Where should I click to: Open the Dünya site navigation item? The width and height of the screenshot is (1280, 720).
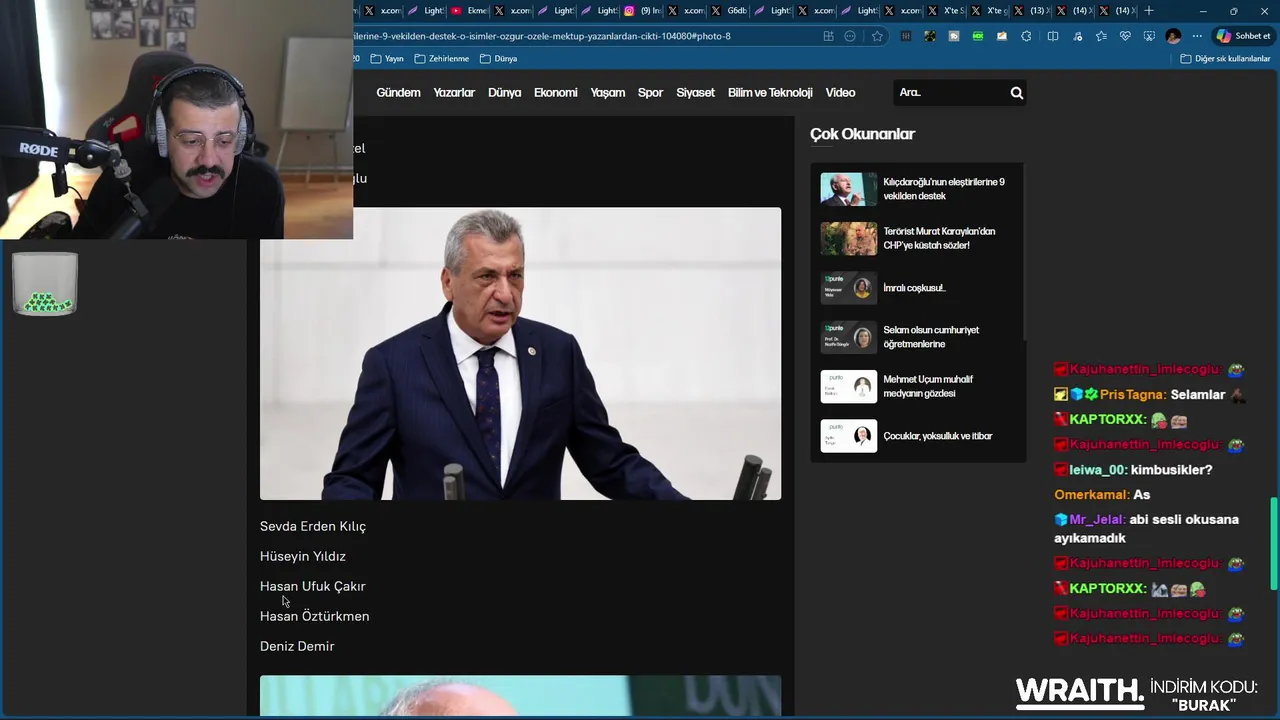pos(504,93)
